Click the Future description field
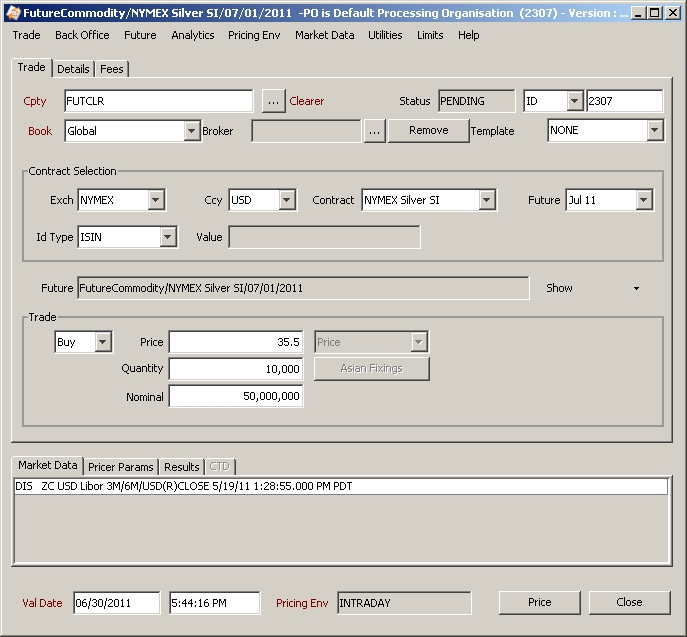The height and width of the screenshot is (637, 687). click(303, 288)
